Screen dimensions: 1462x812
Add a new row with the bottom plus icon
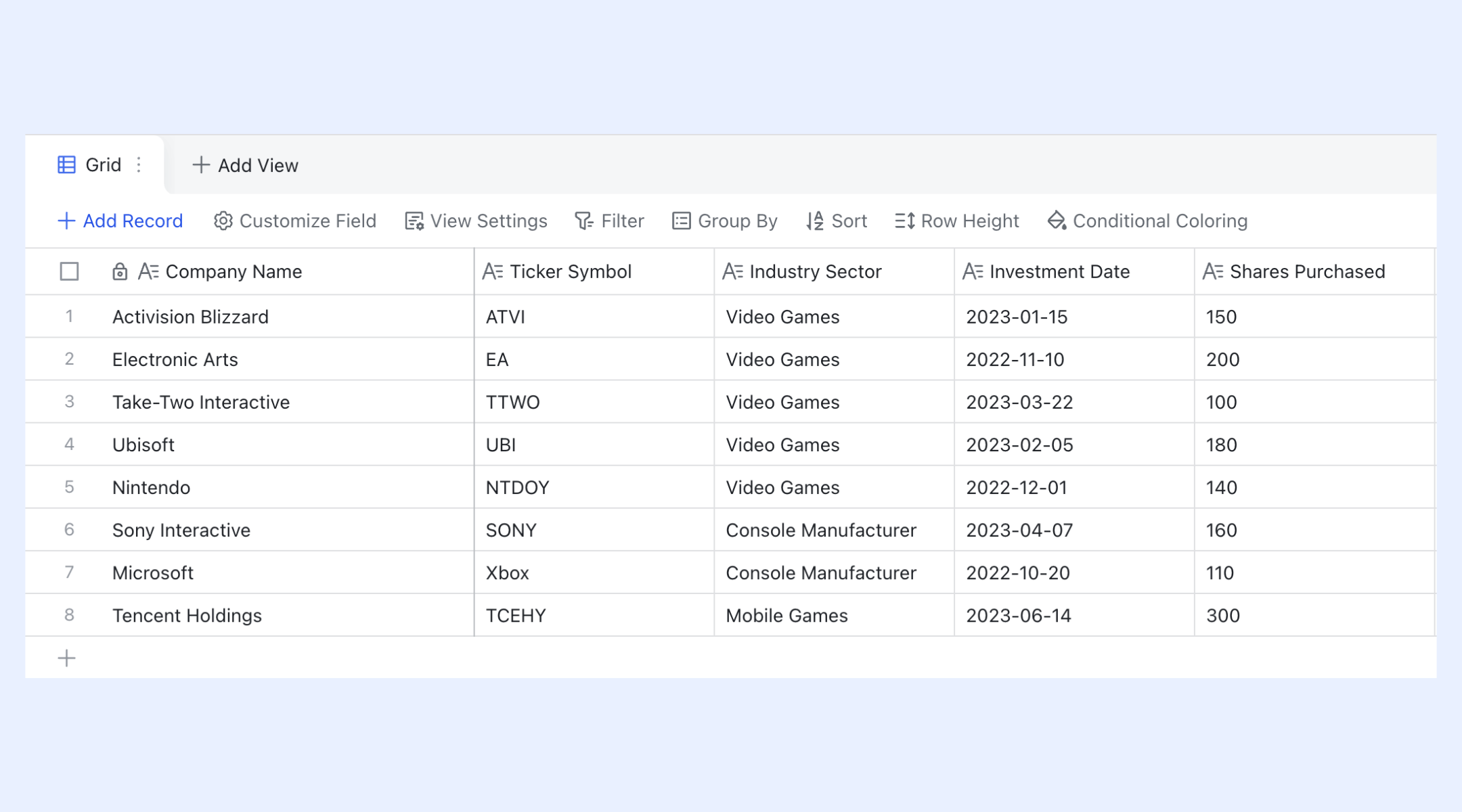click(66, 658)
